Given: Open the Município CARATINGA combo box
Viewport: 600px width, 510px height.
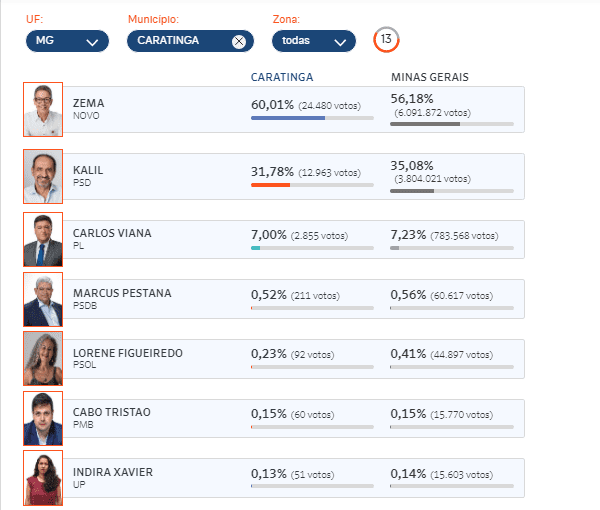Looking at the screenshot, I should [x=180, y=41].
